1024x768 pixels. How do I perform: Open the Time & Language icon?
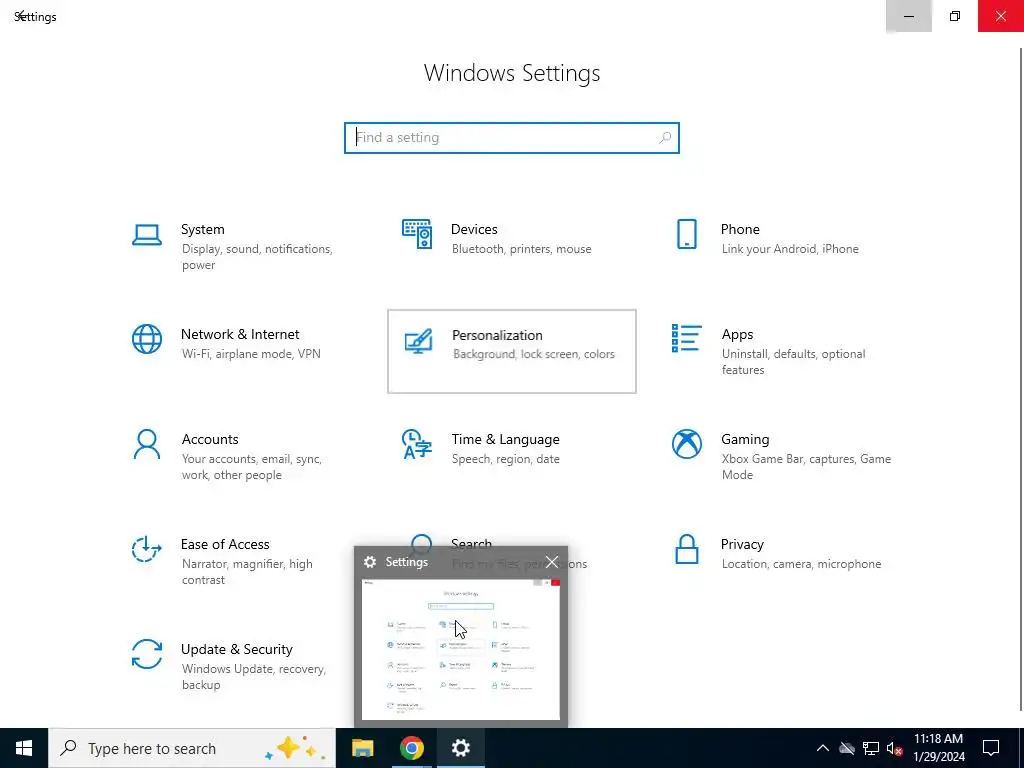coord(417,444)
